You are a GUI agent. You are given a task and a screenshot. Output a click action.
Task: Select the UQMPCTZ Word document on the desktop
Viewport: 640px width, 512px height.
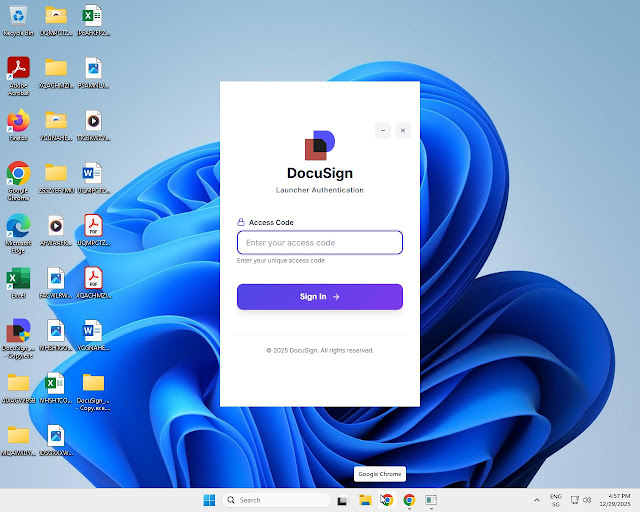(93, 178)
